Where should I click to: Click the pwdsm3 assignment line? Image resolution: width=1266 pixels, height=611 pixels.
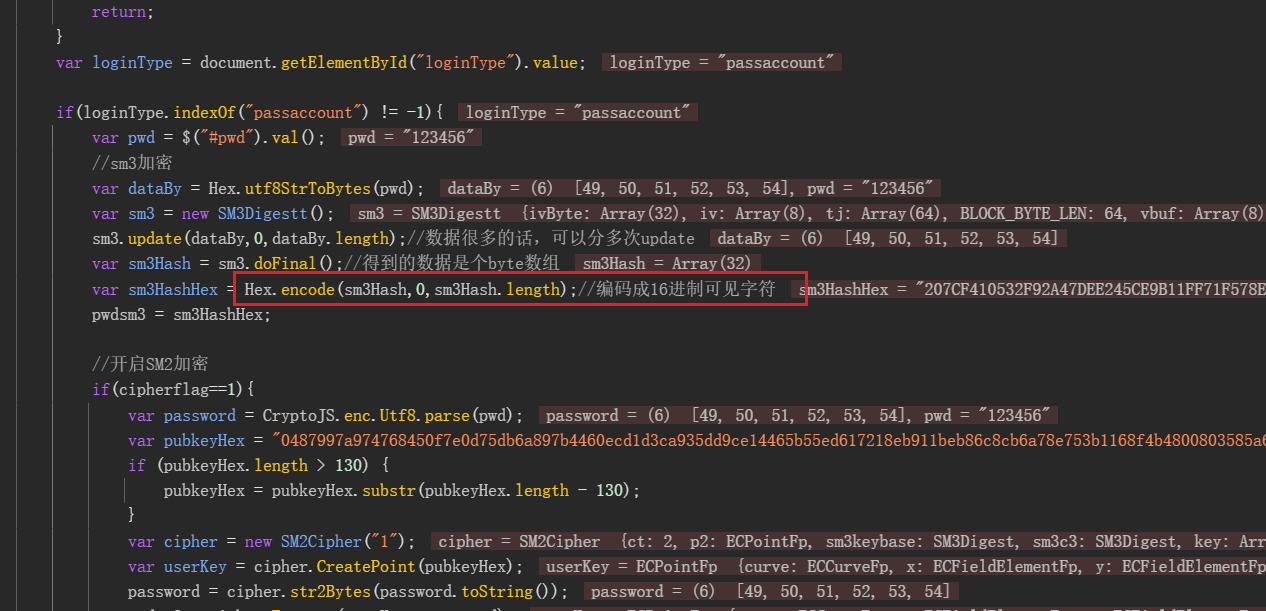(x=181, y=314)
